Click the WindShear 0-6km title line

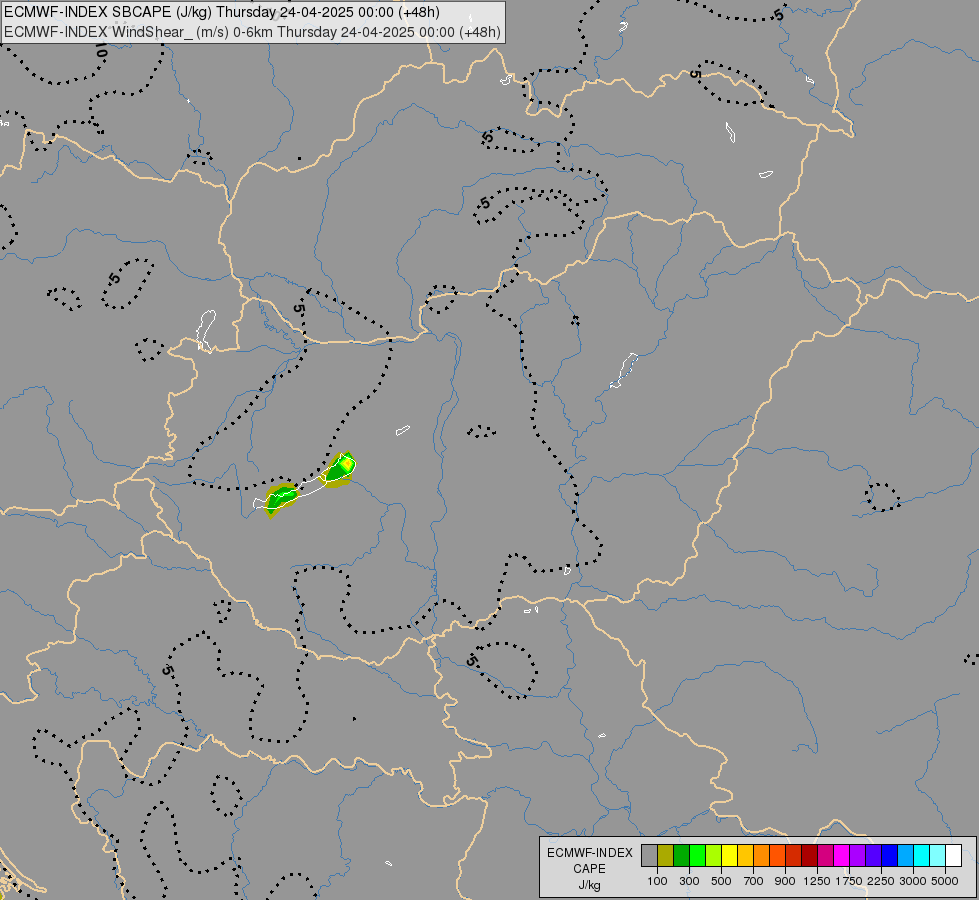point(252,32)
